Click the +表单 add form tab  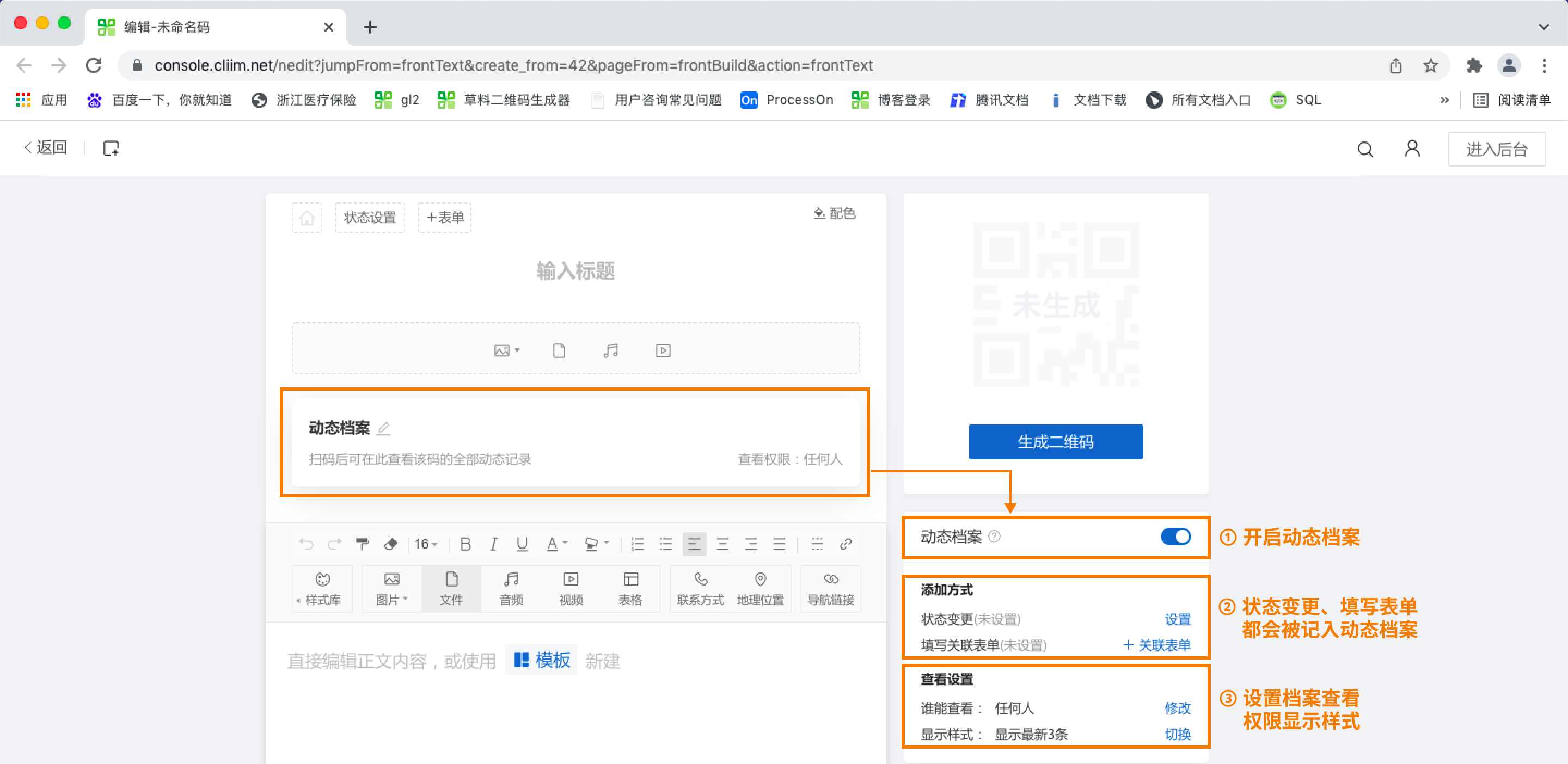coord(445,218)
